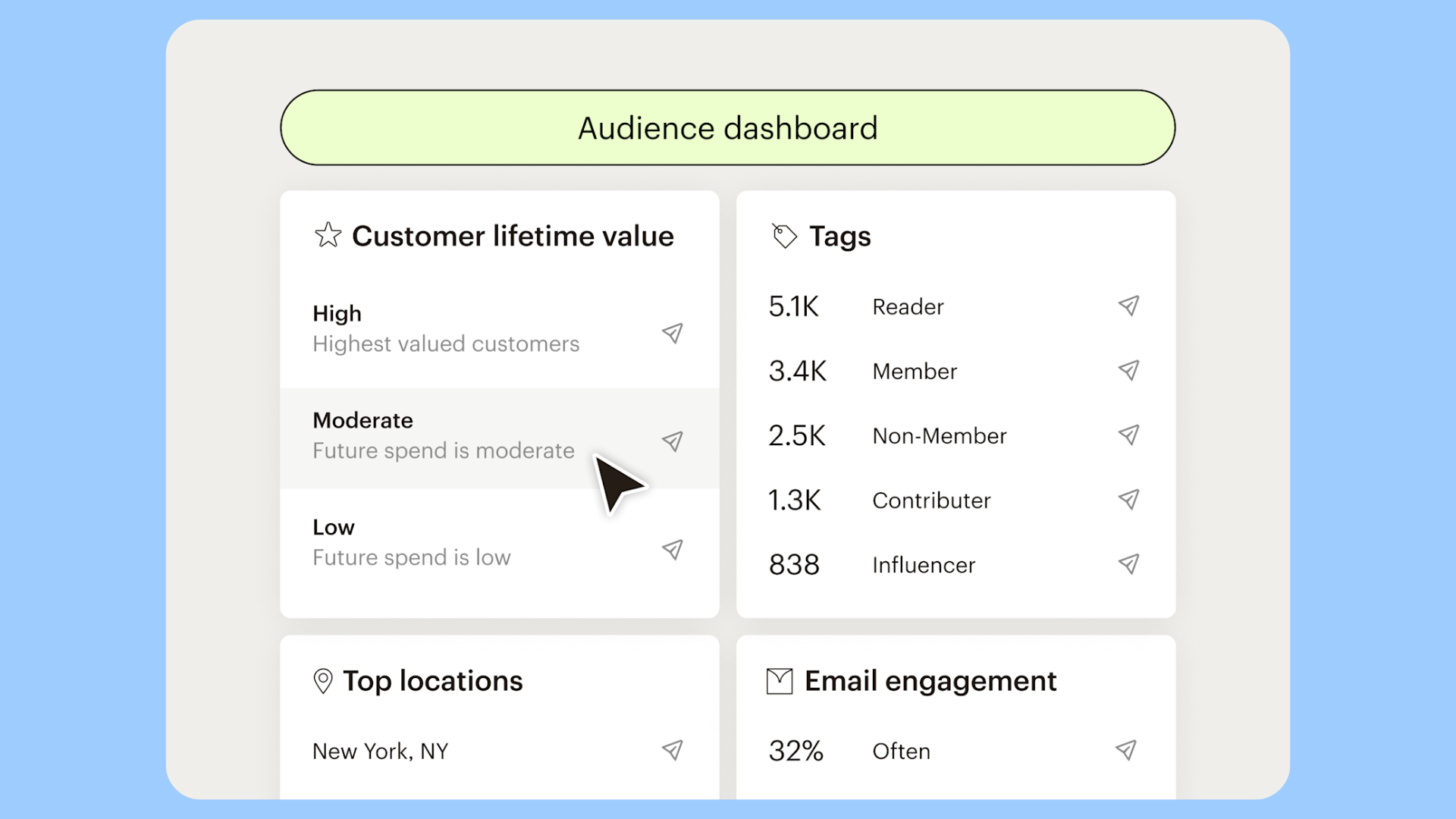Click the star icon next to Customer lifetime value

coord(328,235)
